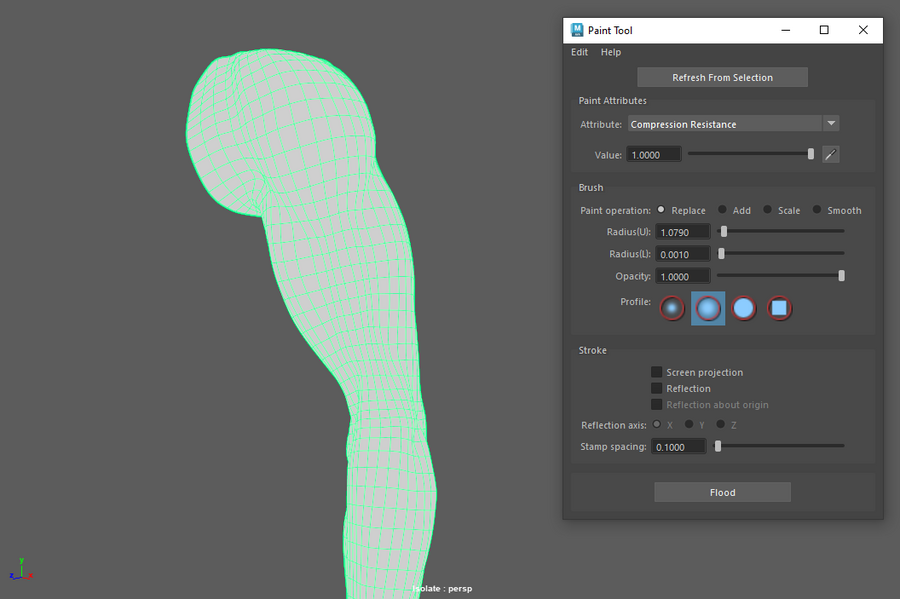Enable the Screen projection checkbox
The image size is (900, 599).
[657, 372]
